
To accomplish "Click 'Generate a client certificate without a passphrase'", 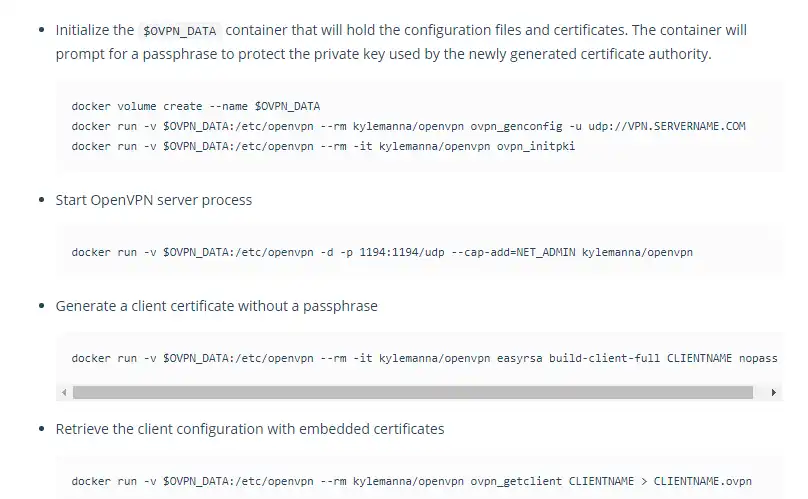I will point(216,306).
